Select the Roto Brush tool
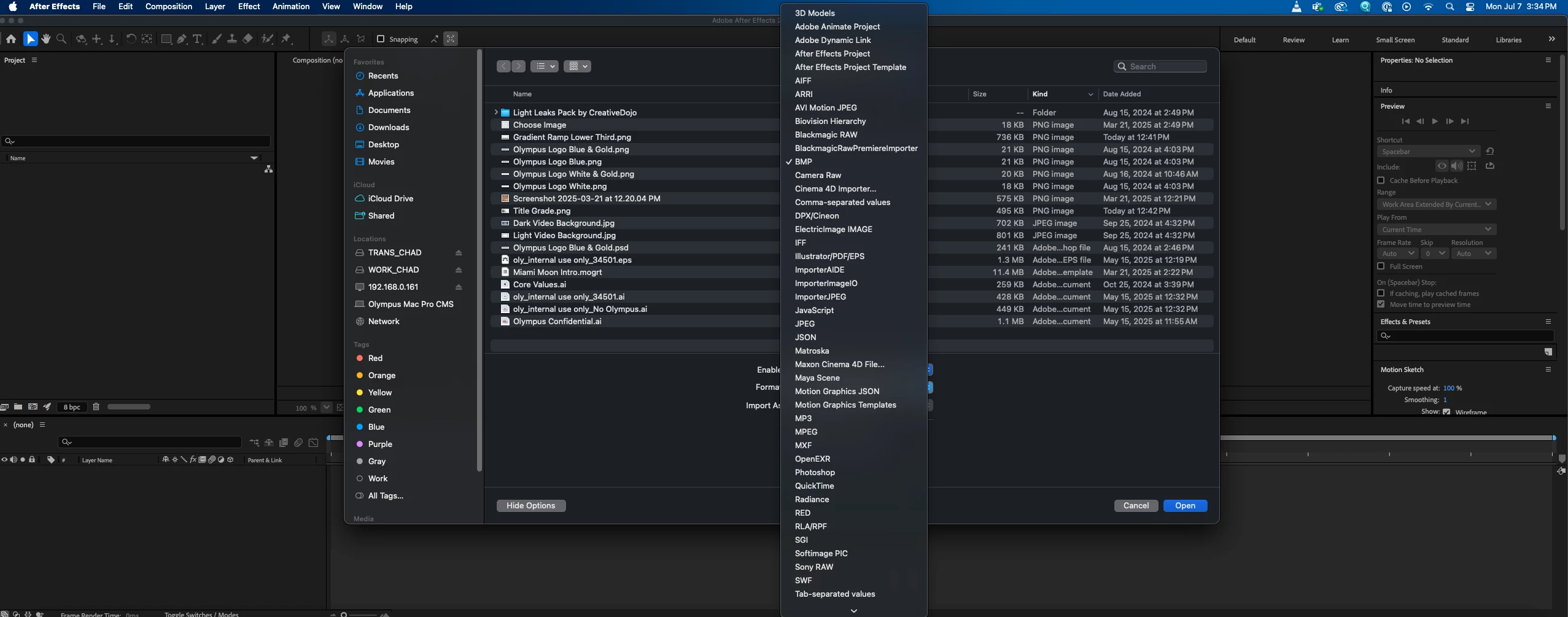The image size is (1568, 617). tap(267, 39)
